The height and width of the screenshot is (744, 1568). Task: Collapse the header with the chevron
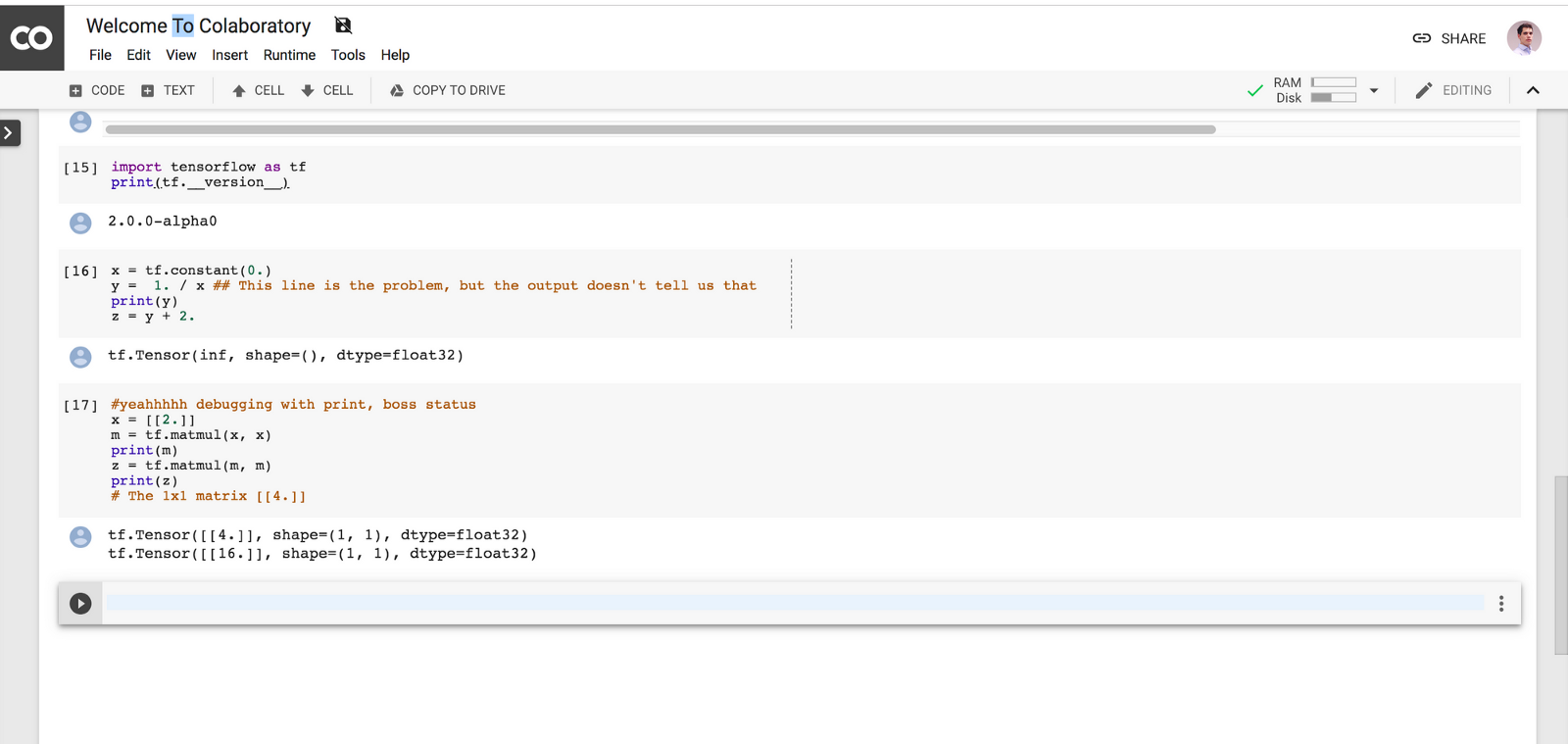click(1533, 90)
